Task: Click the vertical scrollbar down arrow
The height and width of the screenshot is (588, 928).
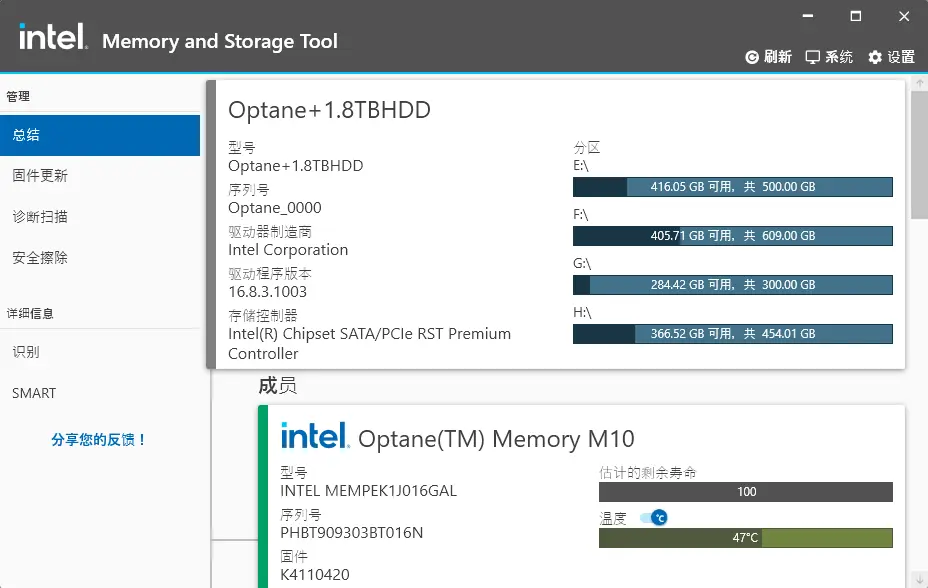Action: 919,579
